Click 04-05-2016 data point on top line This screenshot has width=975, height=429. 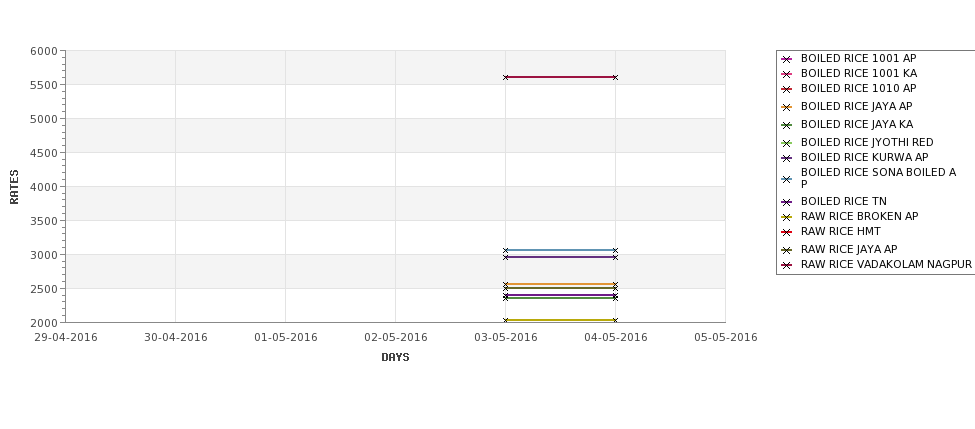click(616, 77)
